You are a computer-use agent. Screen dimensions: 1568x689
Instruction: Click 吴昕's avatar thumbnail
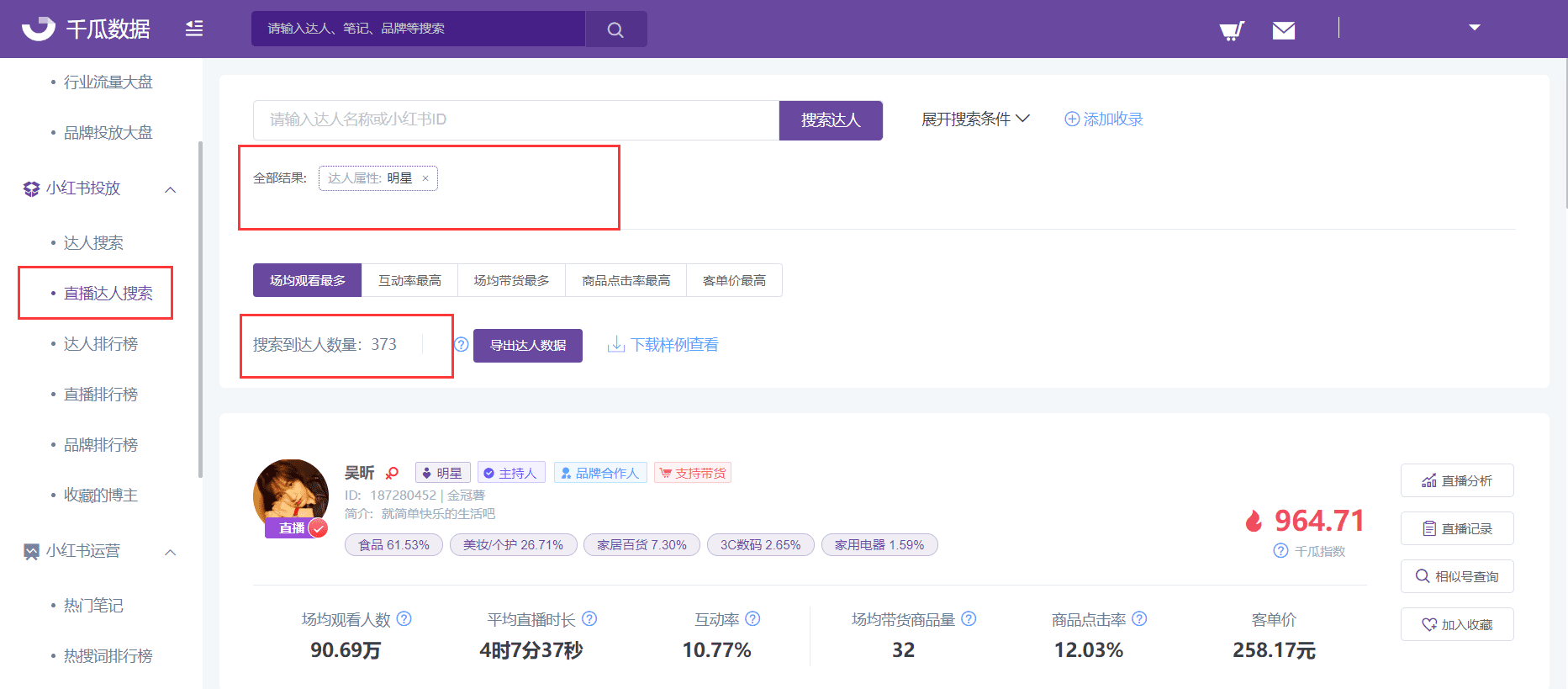click(291, 496)
